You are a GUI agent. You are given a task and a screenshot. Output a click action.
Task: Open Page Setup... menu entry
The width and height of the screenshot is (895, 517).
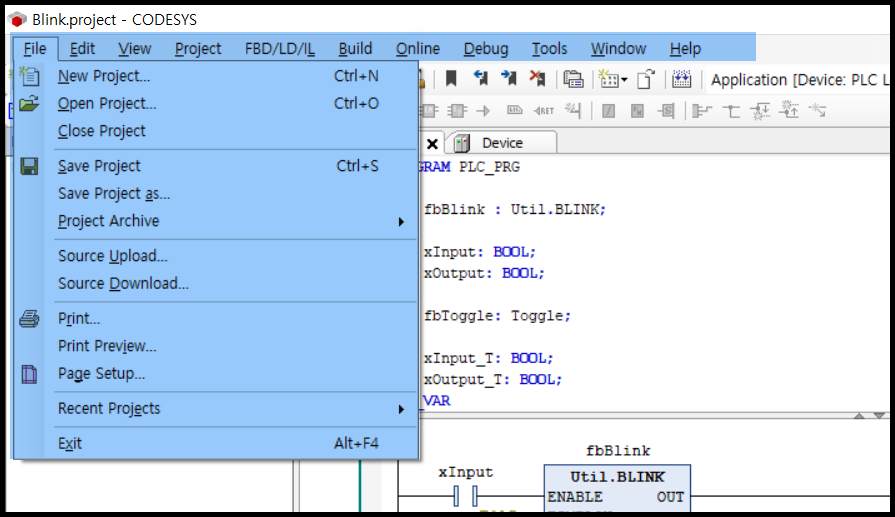(217, 373)
